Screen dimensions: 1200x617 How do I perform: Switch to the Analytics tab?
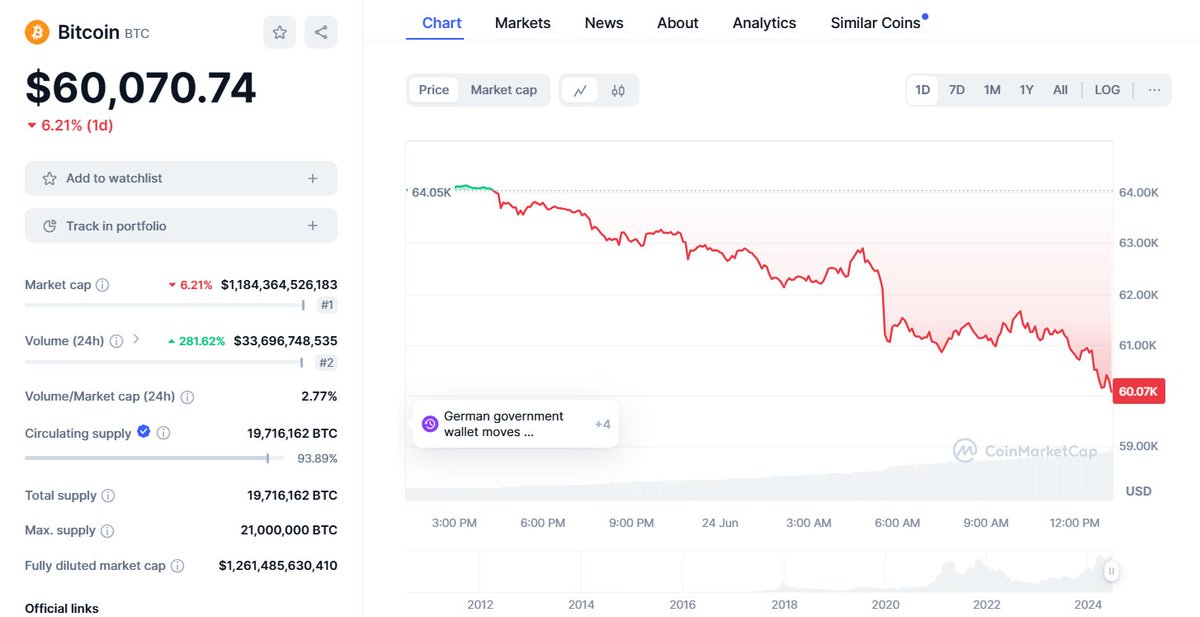764,23
